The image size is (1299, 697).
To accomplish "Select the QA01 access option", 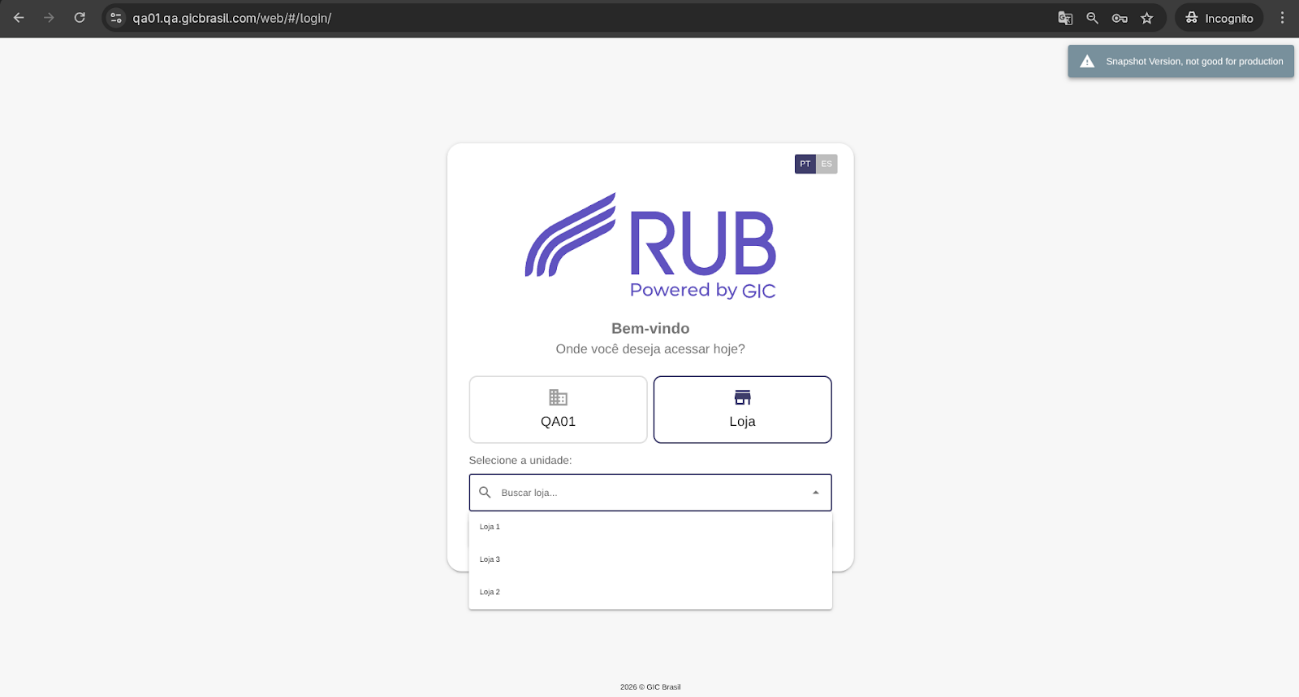I will (558, 410).
